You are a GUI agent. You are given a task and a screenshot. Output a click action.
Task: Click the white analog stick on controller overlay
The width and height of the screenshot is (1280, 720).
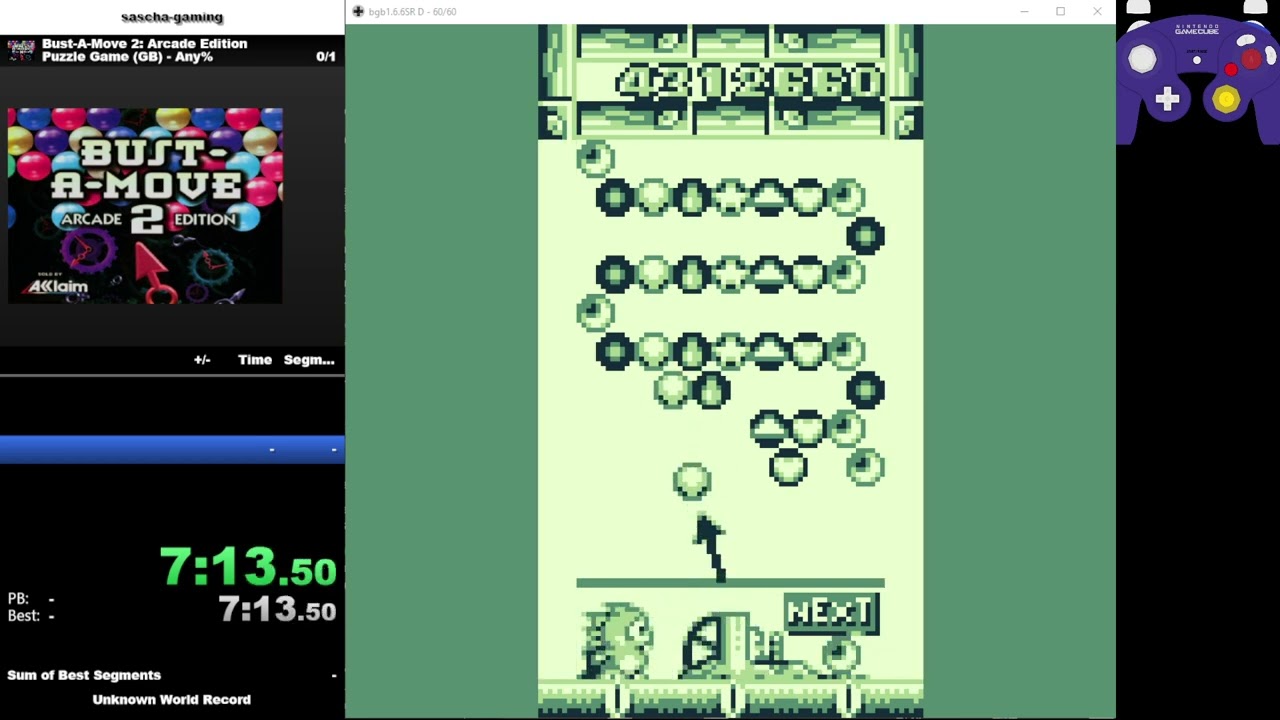[1142, 60]
